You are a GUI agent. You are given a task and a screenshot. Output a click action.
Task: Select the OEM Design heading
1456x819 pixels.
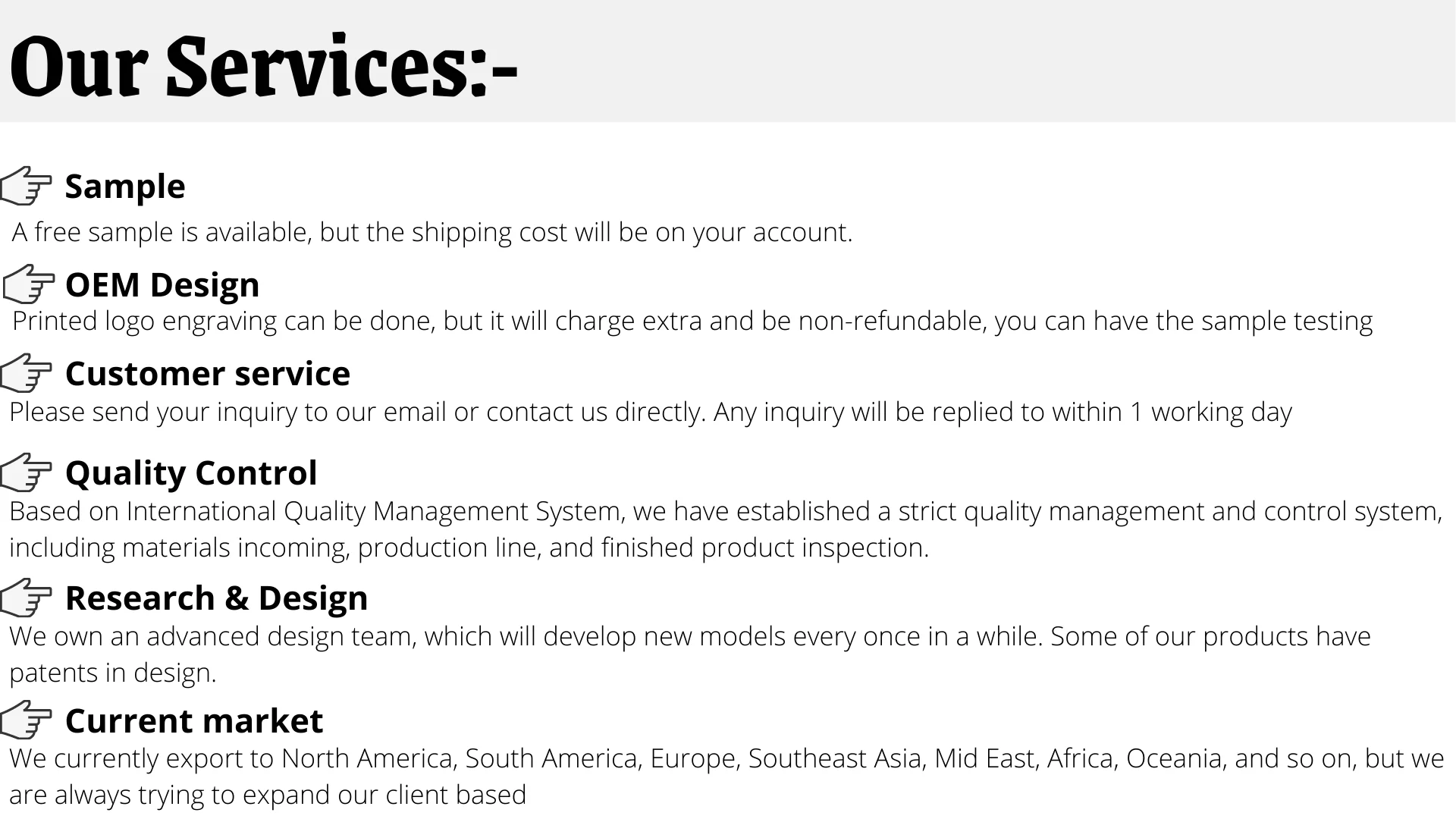click(x=162, y=285)
